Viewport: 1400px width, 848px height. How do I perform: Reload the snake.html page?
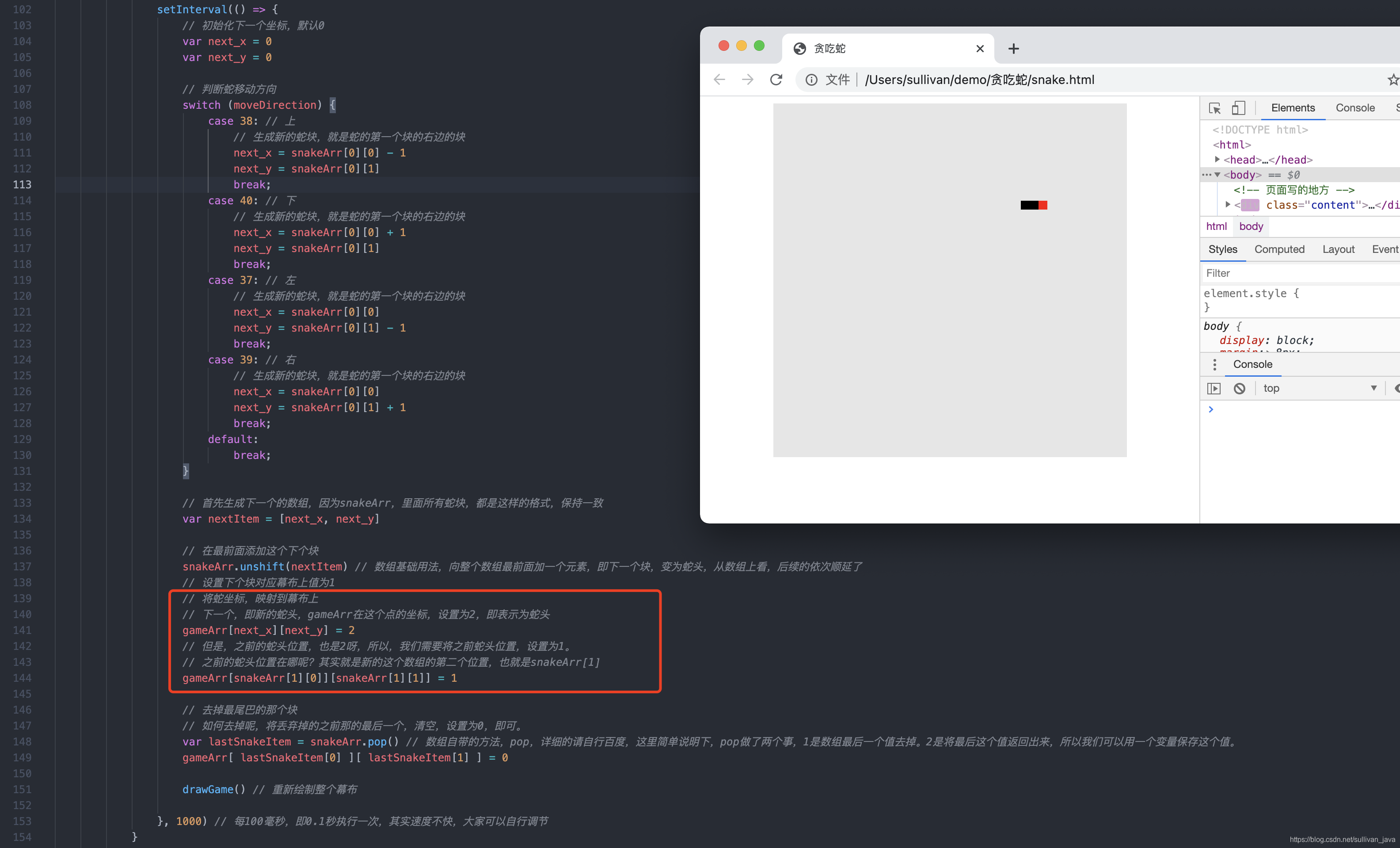point(776,80)
